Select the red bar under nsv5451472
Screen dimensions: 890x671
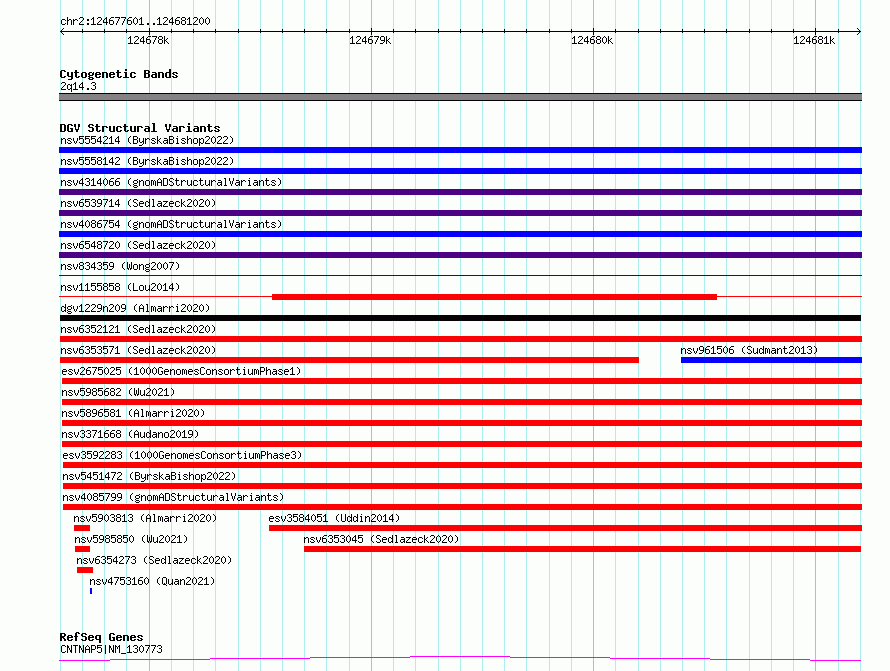click(462, 486)
